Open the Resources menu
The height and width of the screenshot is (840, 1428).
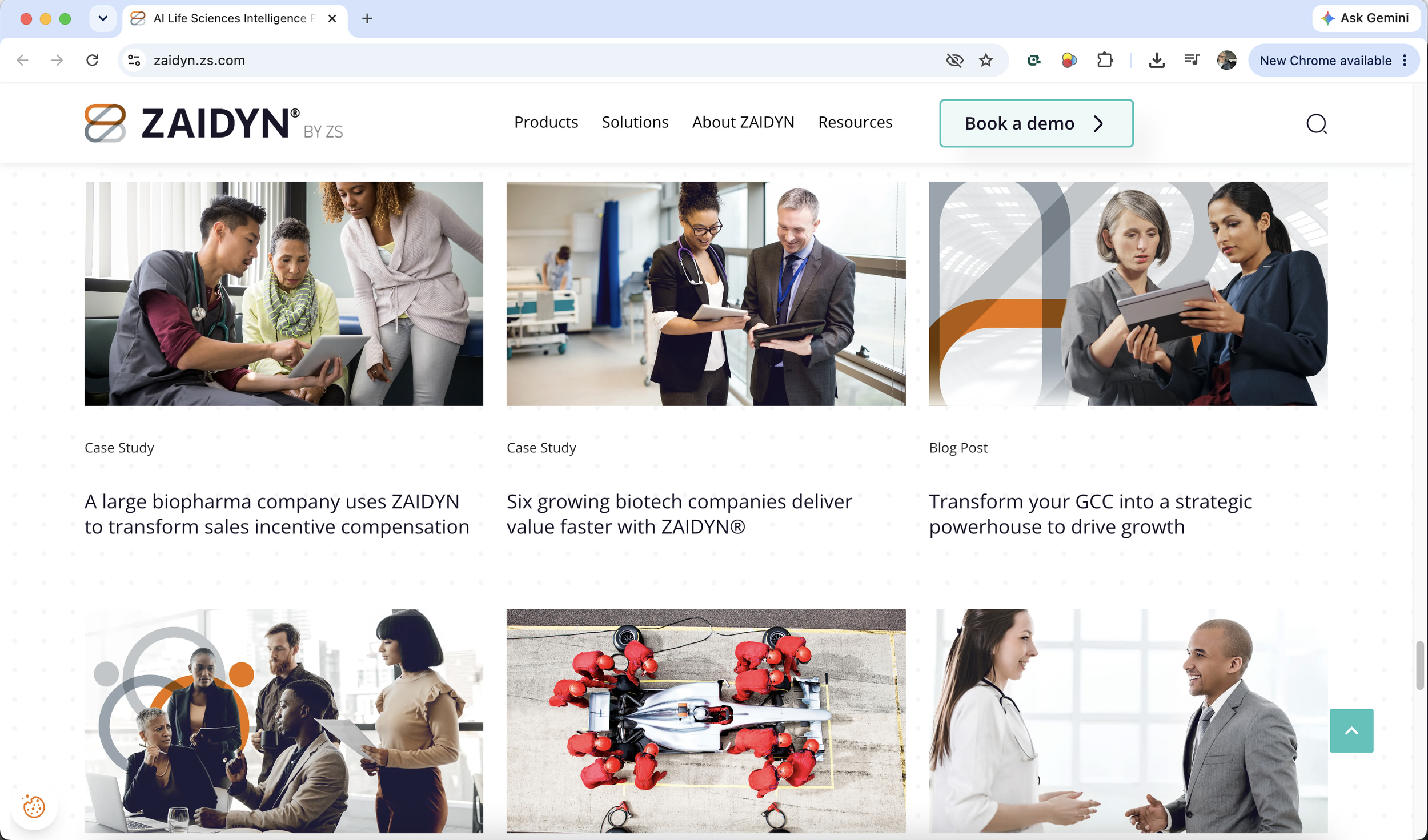[x=855, y=122]
